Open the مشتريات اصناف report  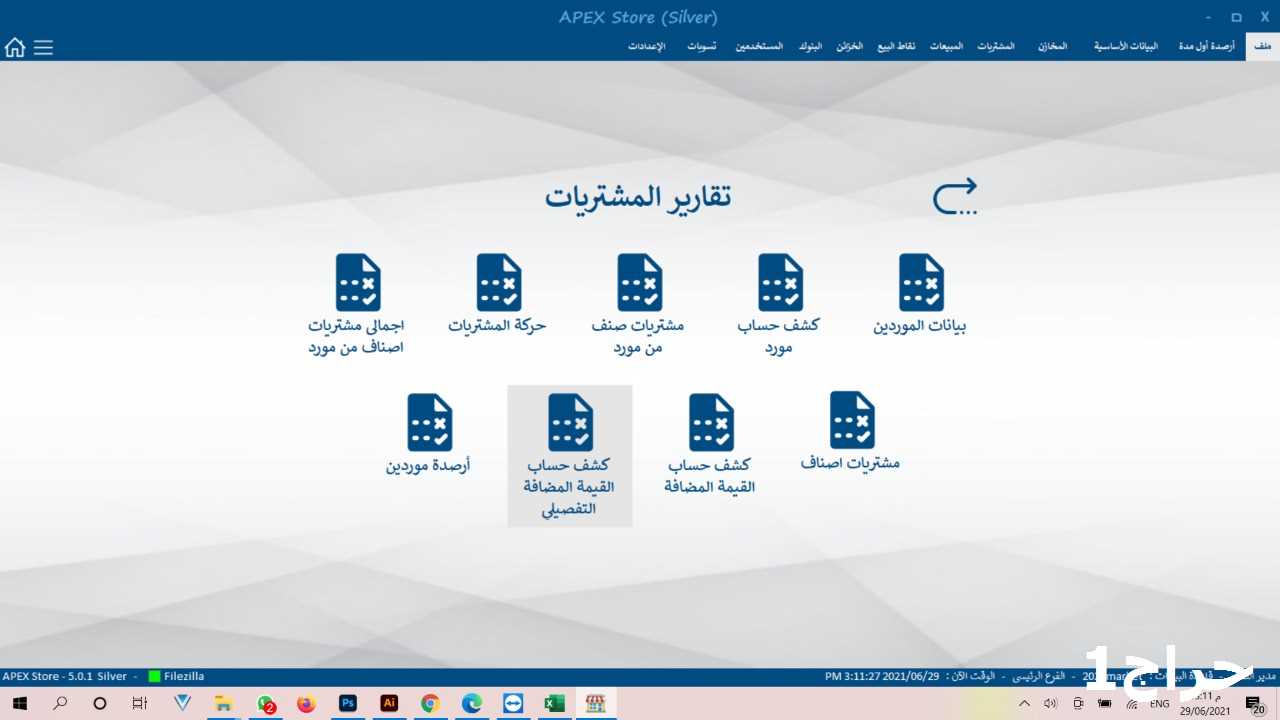851,432
